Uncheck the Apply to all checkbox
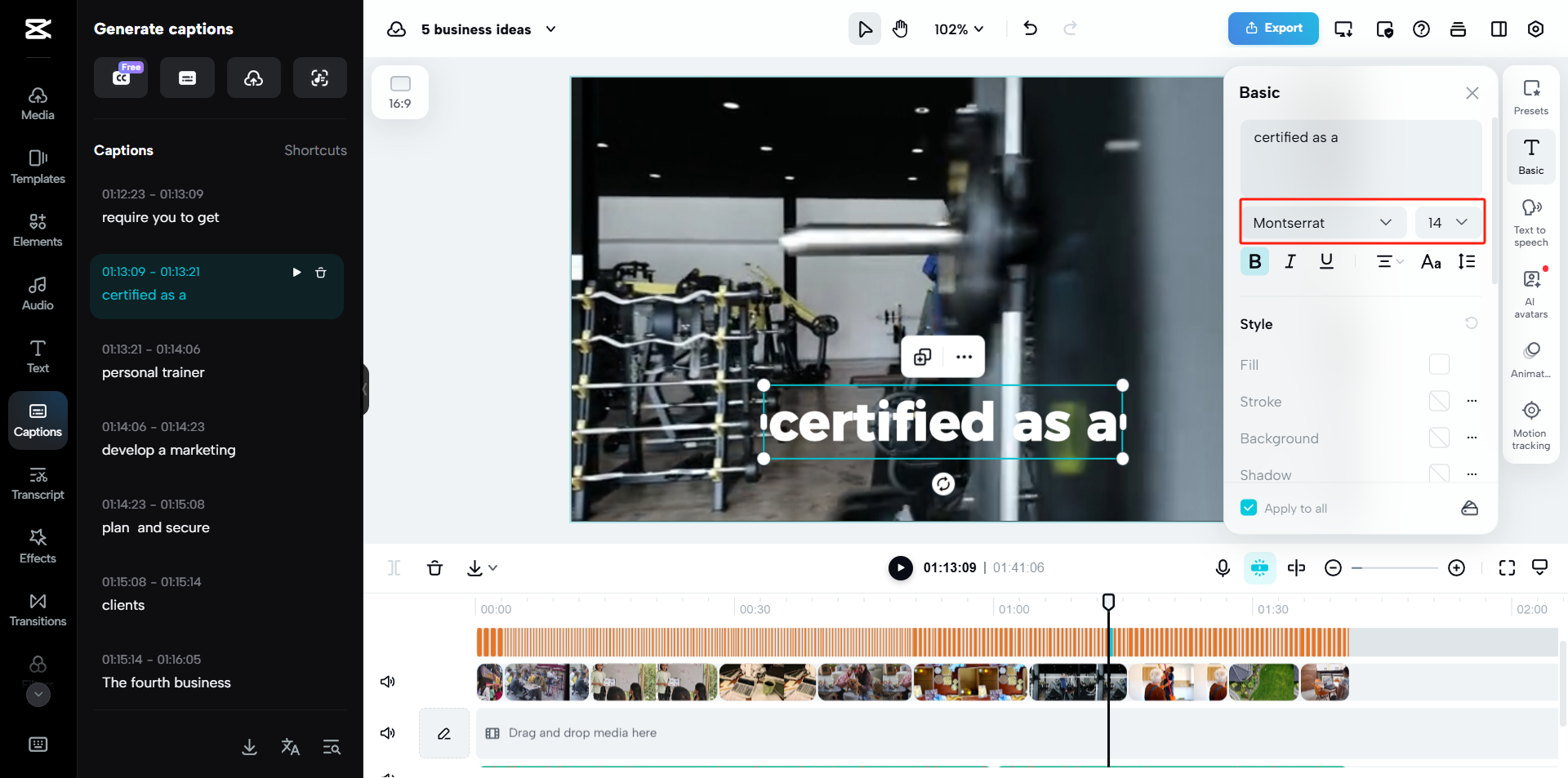 pos(1249,508)
